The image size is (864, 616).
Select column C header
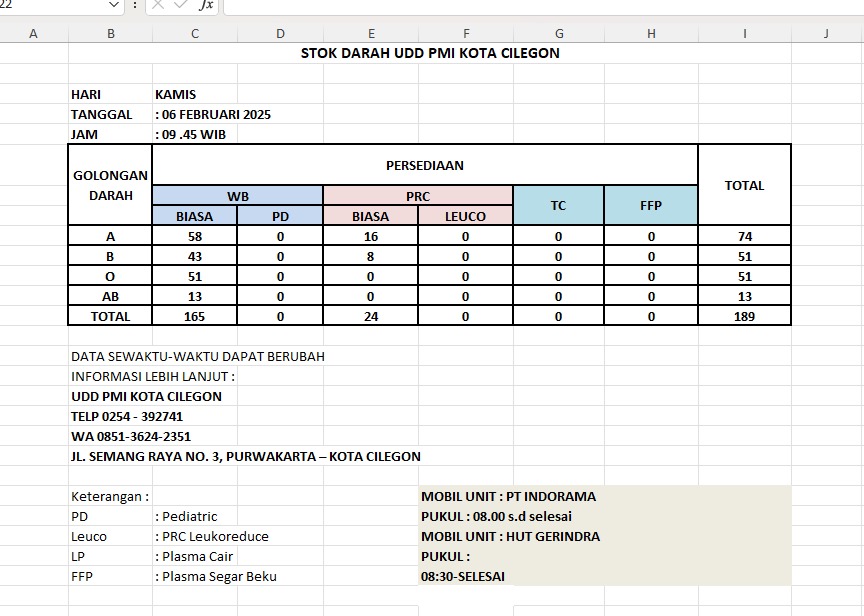tap(194, 33)
